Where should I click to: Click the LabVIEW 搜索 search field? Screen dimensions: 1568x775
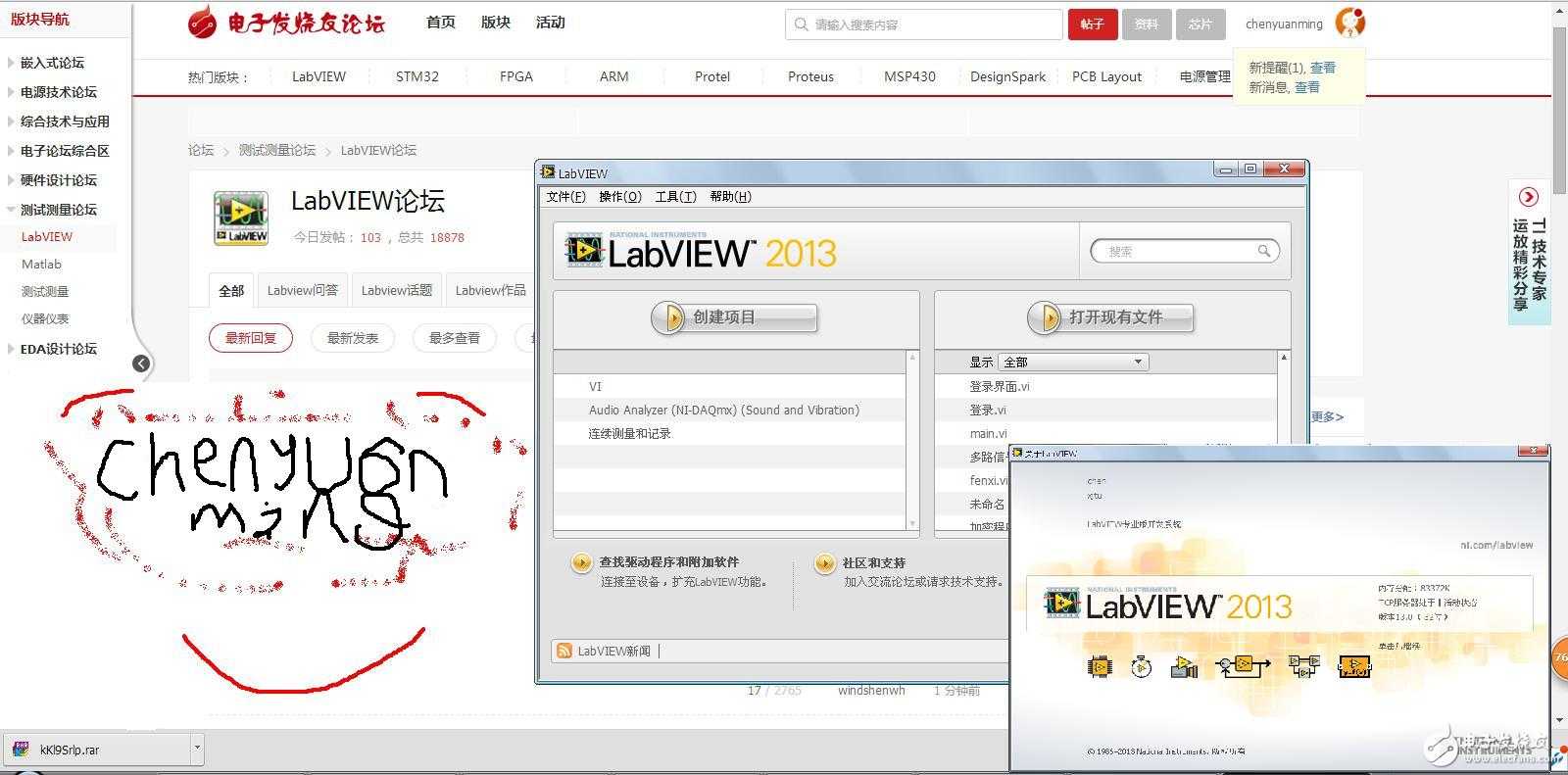click(1185, 252)
